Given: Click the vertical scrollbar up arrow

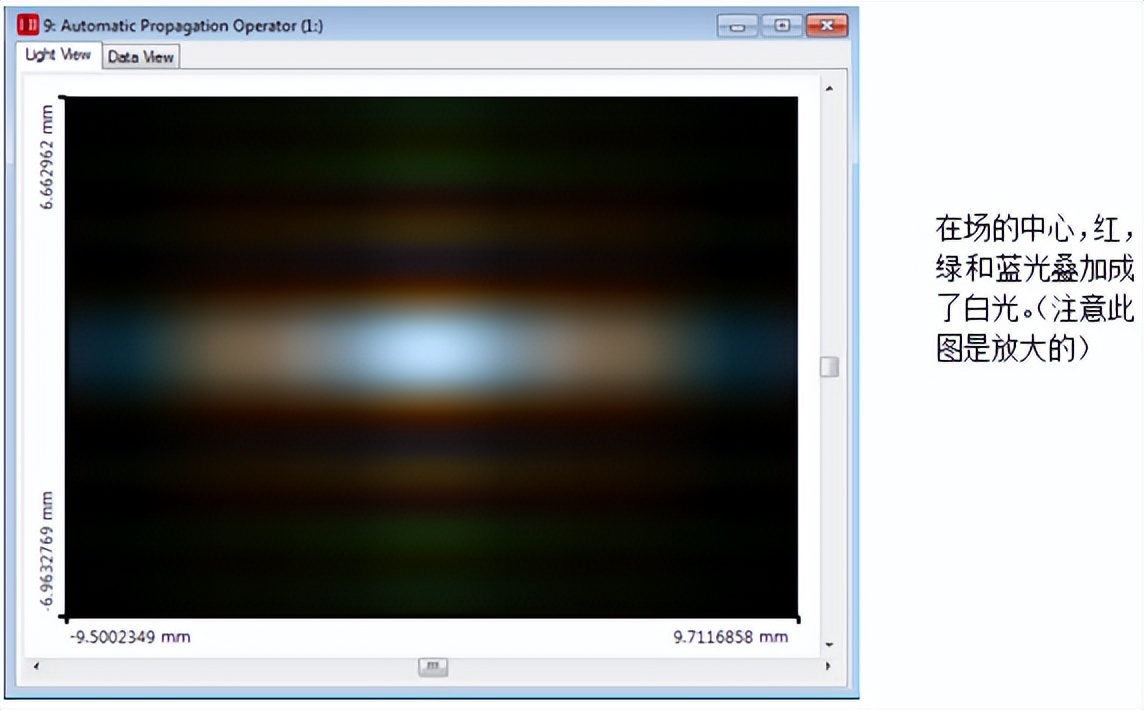Looking at the screenshot, I should (x=829, y=89).
